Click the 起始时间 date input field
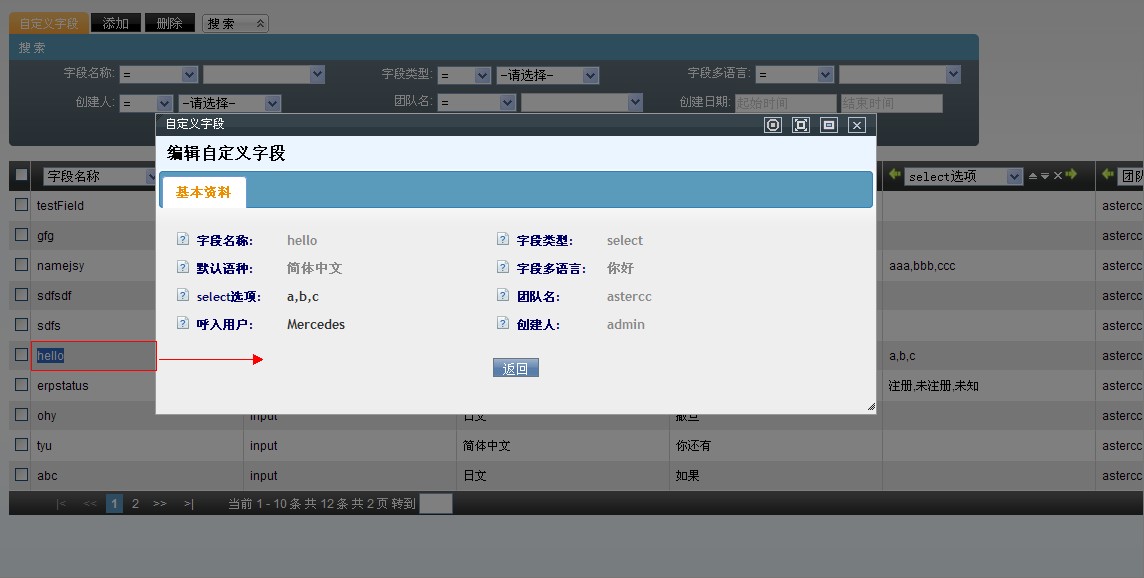This screenshot has width=1144, height=578. pyautogui.click(x=785, y=103)
